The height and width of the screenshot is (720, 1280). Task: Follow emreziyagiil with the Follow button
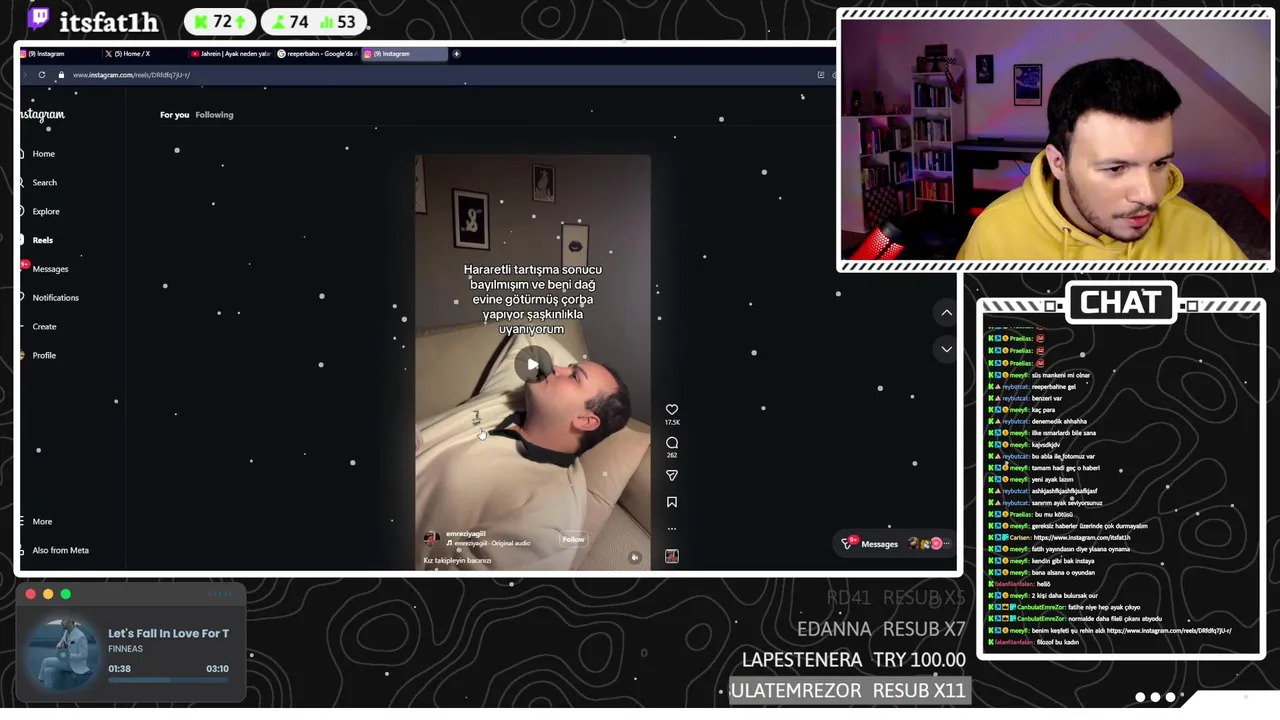[x=573, y=539]
